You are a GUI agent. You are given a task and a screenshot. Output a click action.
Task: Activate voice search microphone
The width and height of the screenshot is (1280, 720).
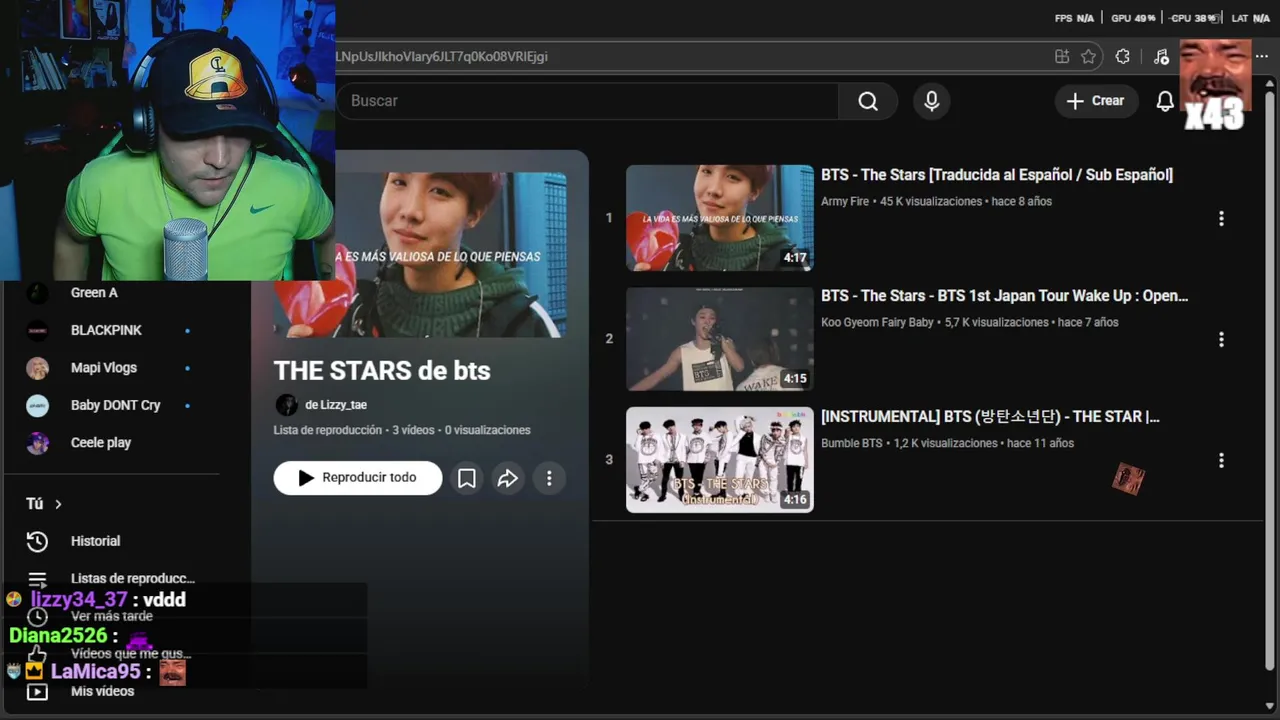931,101
